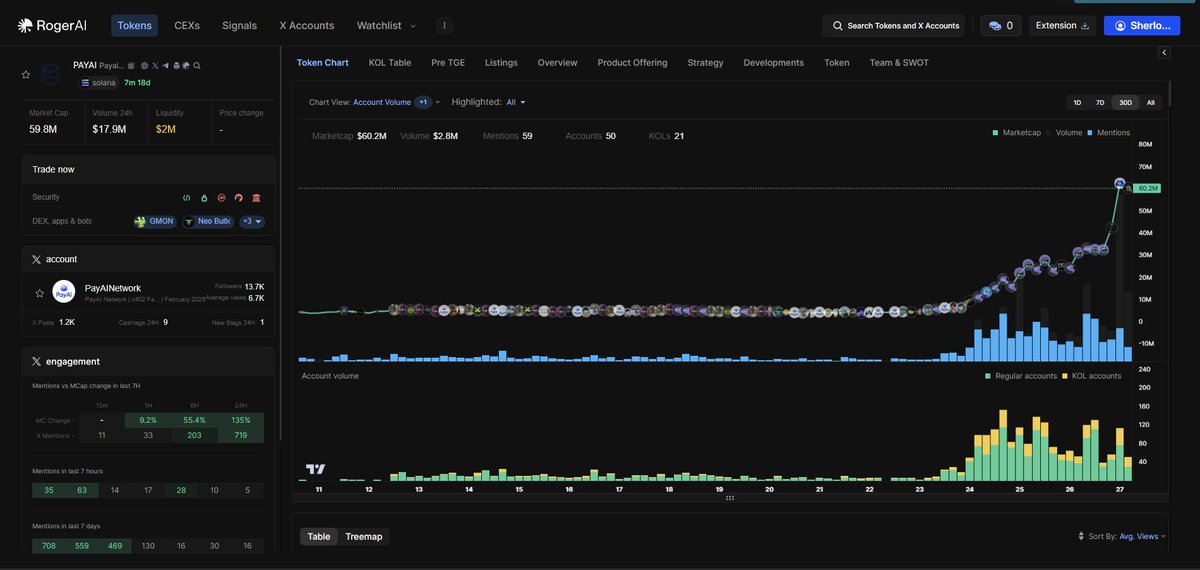This screenshot has width=1200, height=570.
Task: Favorite the PAYAI token with the star
Action: [x=26, y=75]
